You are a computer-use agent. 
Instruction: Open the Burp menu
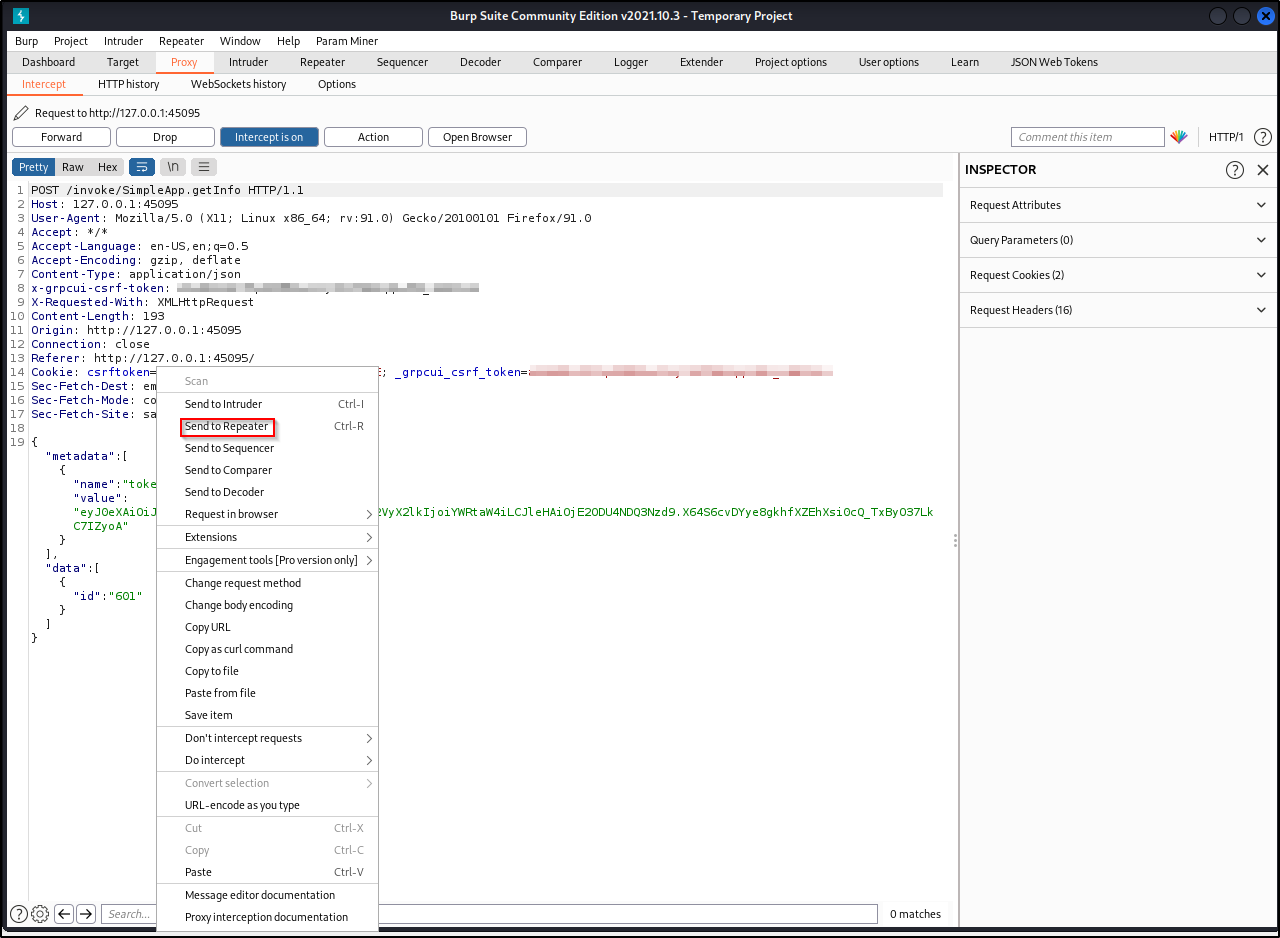click(26, 41)
